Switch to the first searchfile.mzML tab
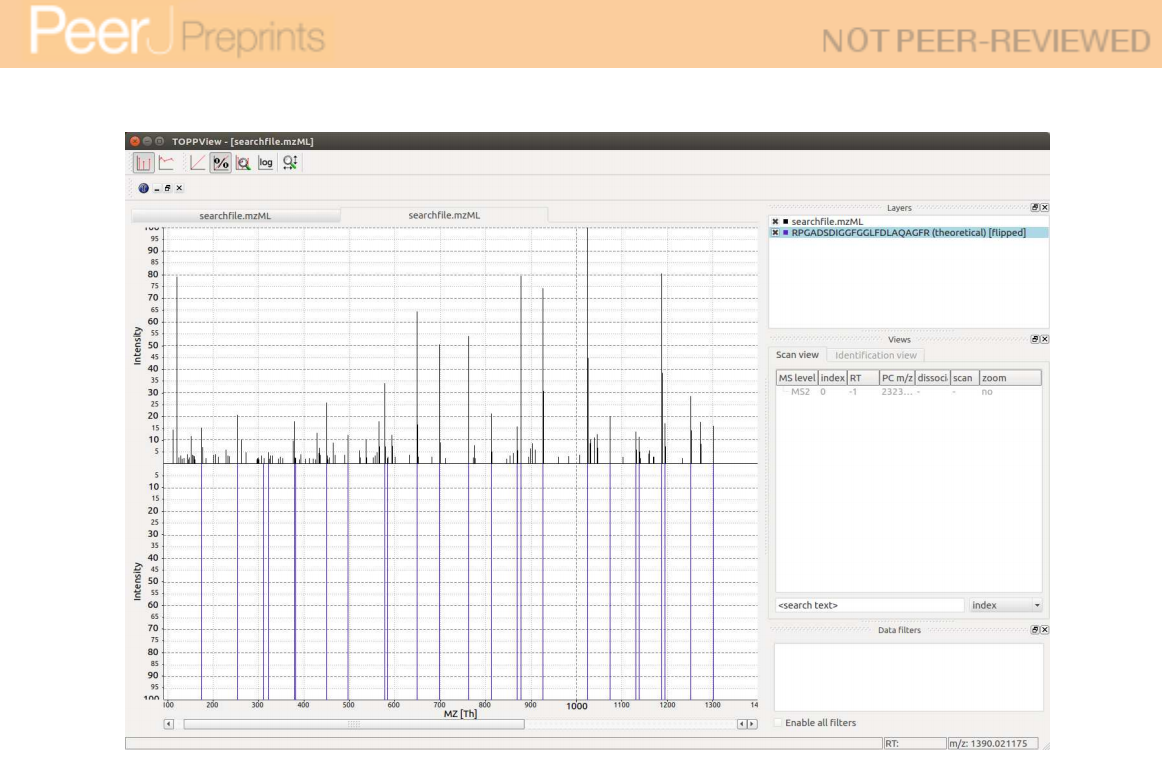The height and width of the screenshot is (770, 1162). pos(235,216)
